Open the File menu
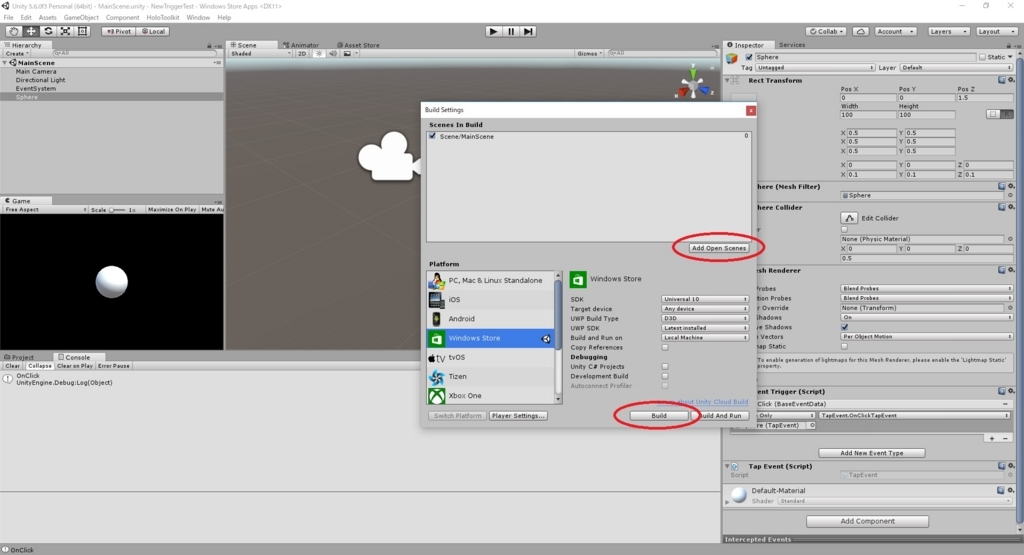The width and height of the screenshot is (1024, 555). tap(8, 18)
